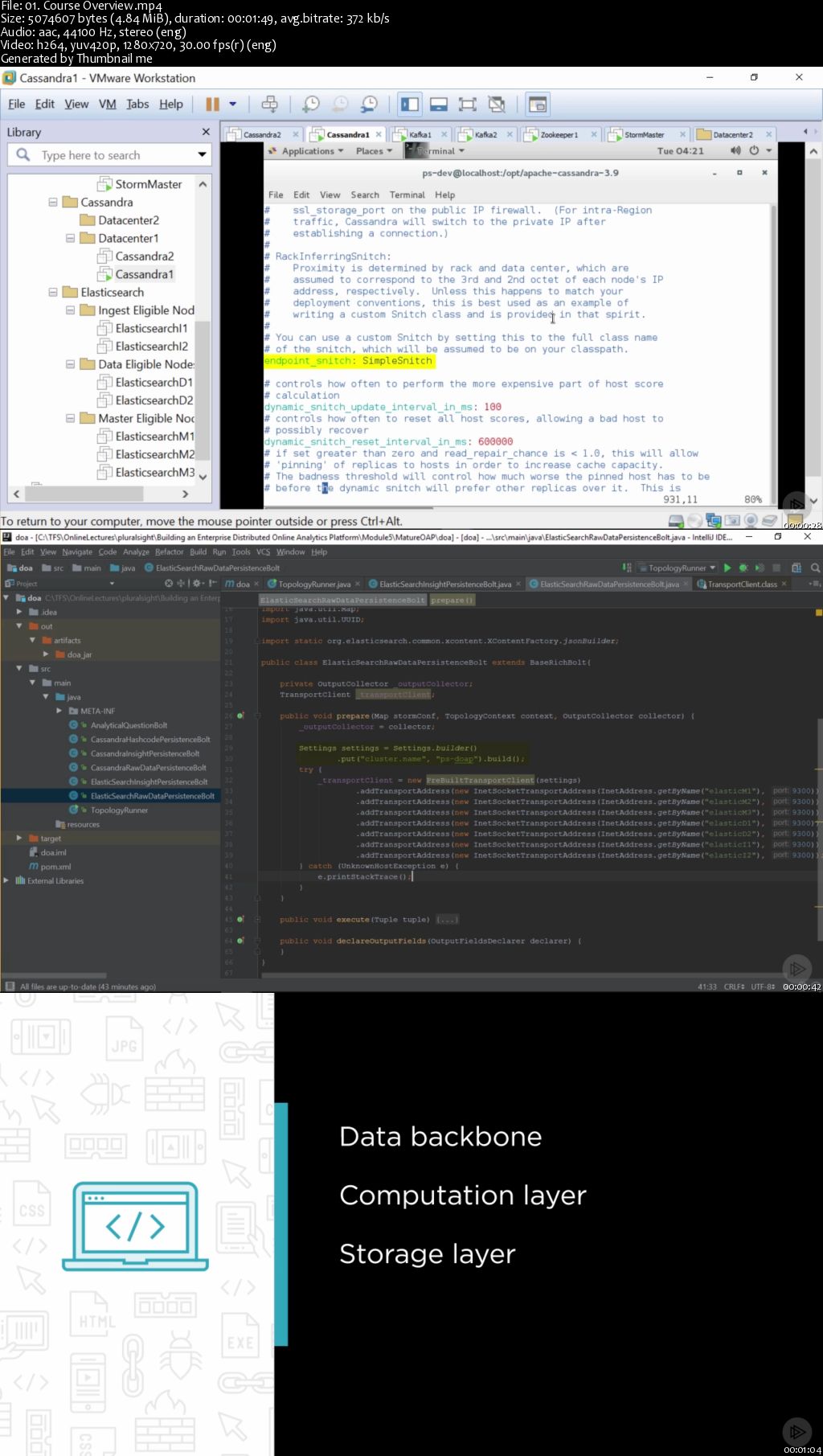Click Library horizontal scrollbar right arrow
This screenshot has height=1456, width=823.
[x=186, y=494]
